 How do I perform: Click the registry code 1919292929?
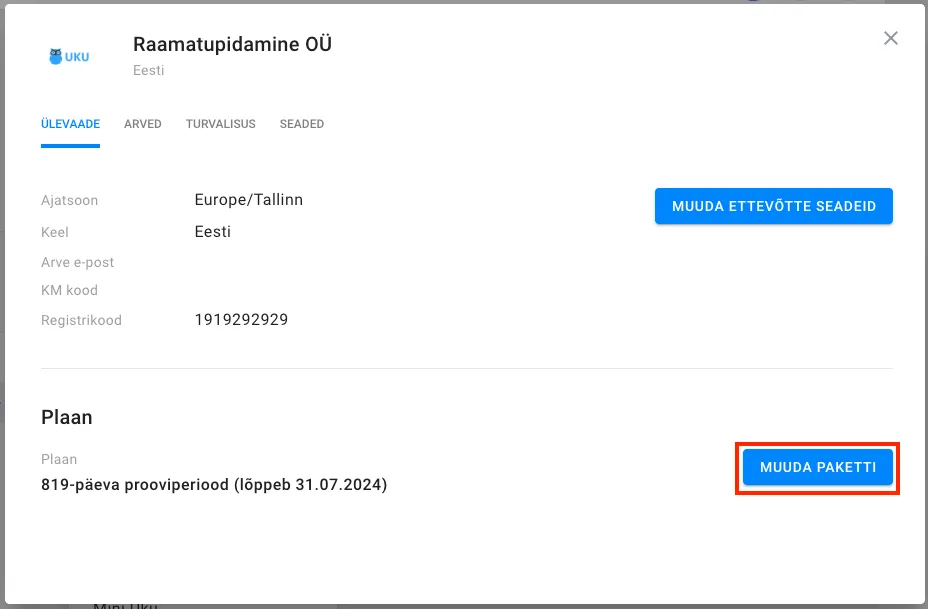point(241,320)
